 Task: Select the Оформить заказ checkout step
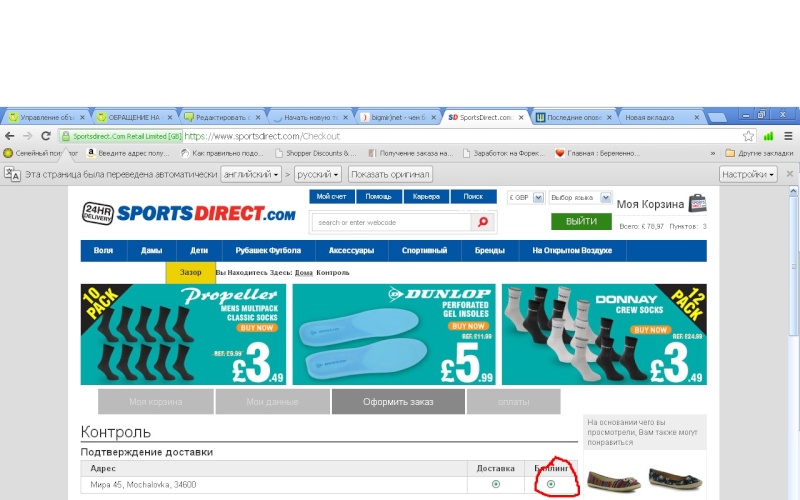coord(398,402)
